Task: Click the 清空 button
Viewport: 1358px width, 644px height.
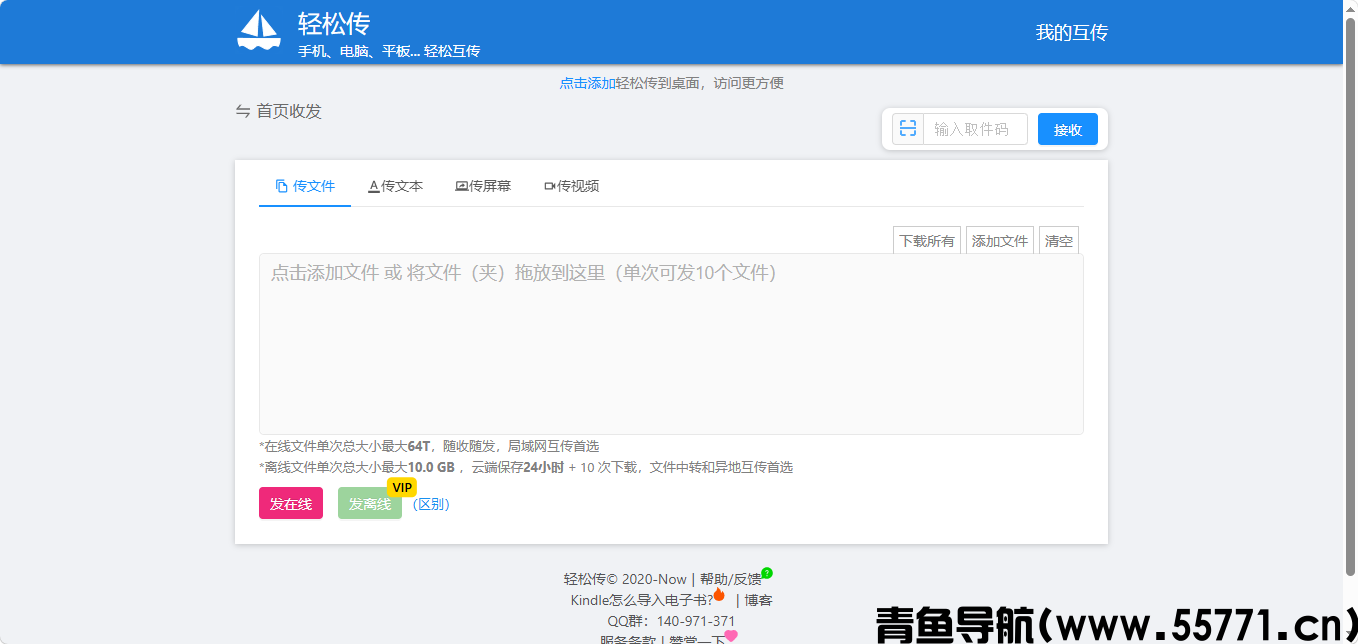Action: coord(1059,241)
